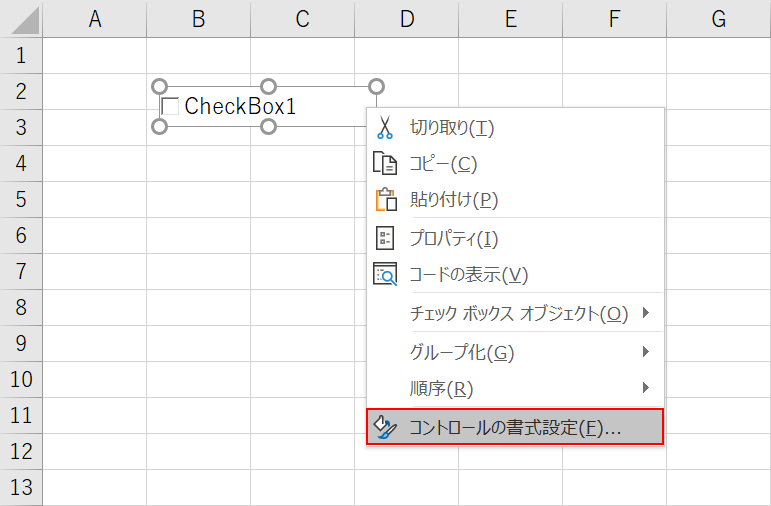The width and height of the screenshot is (771, 506).
Task: Select column A header
Action: pyautogui.click(x=95, y=19)
